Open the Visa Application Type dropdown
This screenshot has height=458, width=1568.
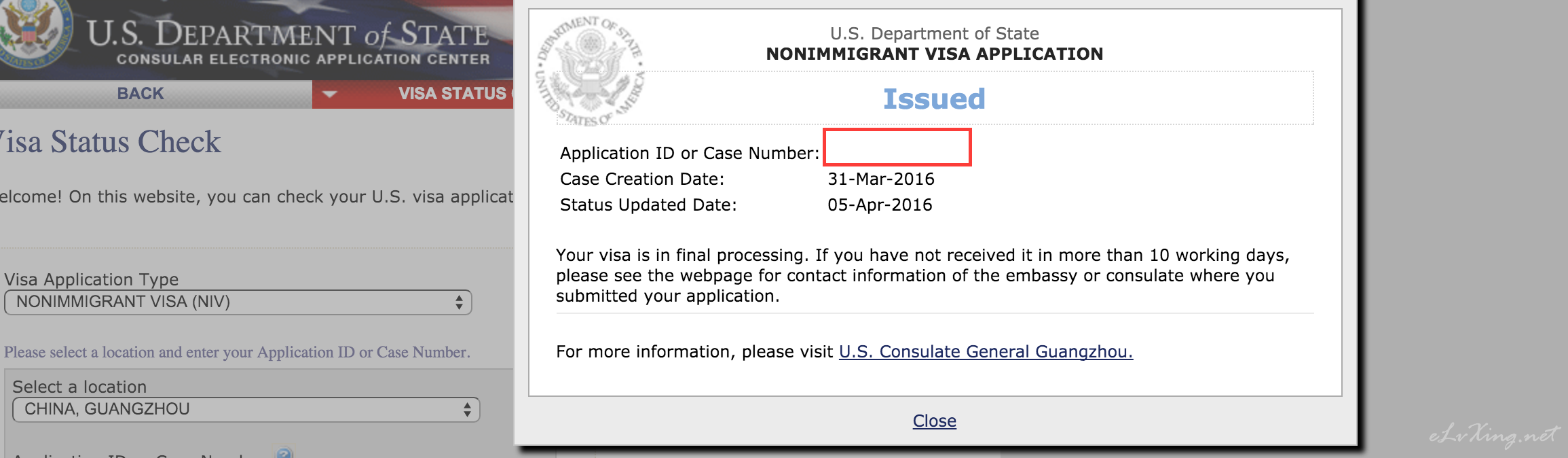pos(238,302)
